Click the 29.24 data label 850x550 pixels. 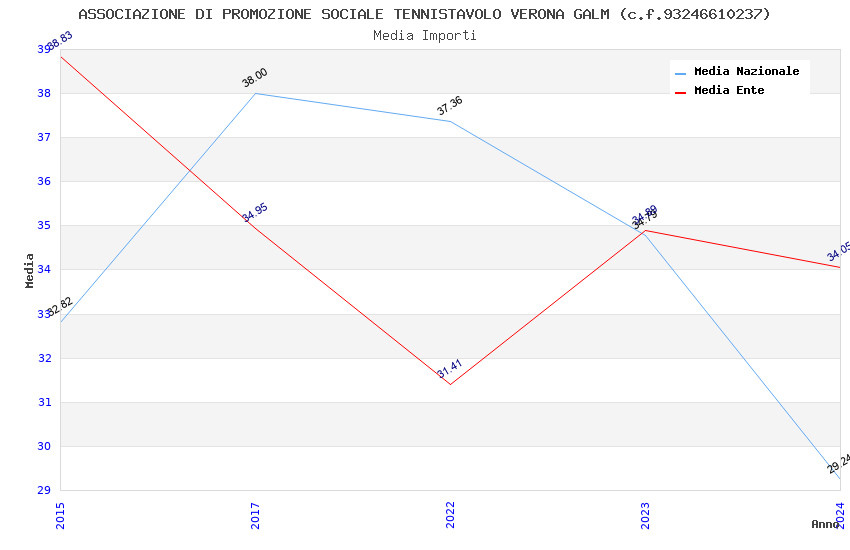[x=838, y=463]
